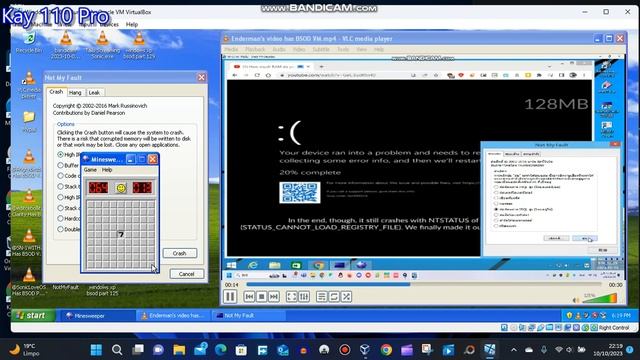640x360 pixels.
Task: Open File Explorer from Windows taskbar
Action: click(x=179, y=350)
